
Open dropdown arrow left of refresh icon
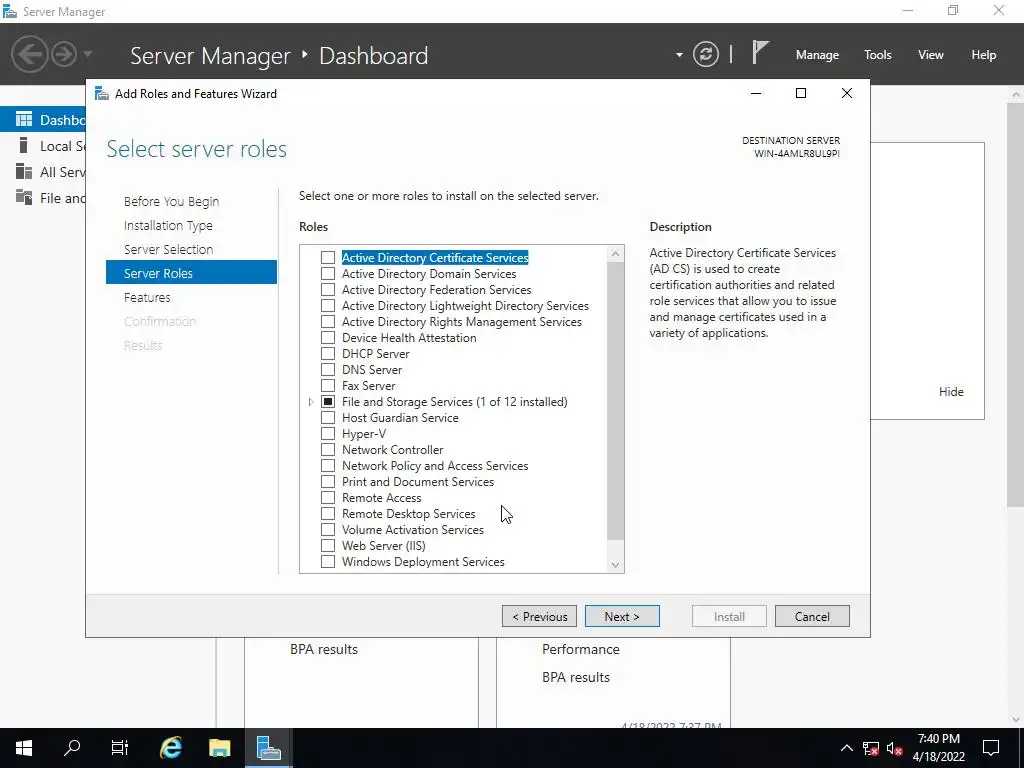tap(679, 55)
